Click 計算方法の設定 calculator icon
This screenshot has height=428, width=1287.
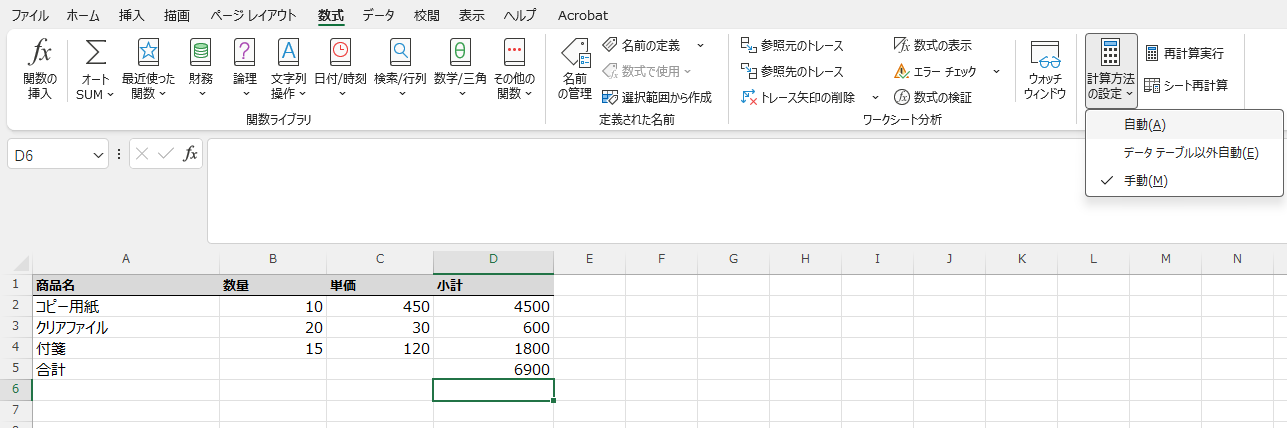[x=1110, y=53]
